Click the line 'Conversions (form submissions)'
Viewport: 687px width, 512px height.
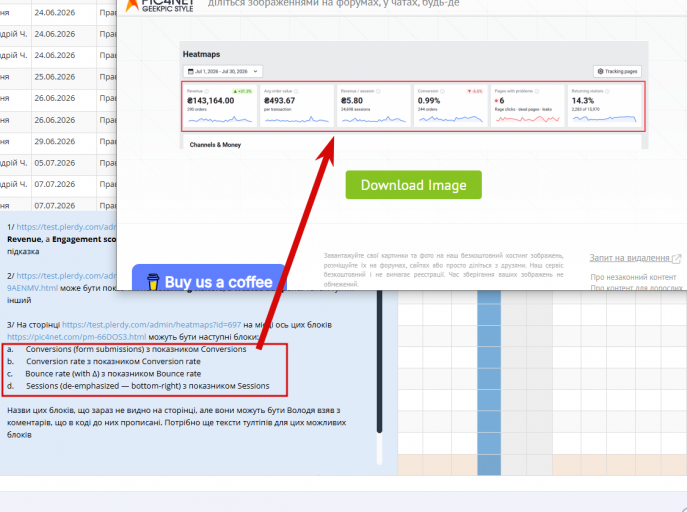136,350
